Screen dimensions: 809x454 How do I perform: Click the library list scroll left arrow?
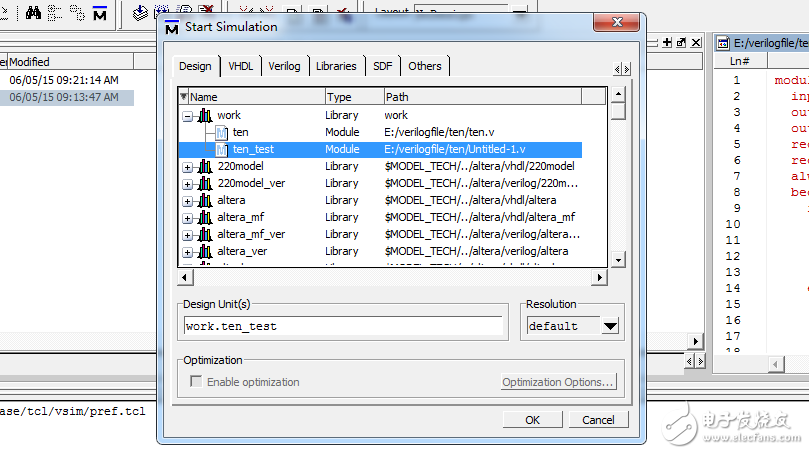click(186, 277)
